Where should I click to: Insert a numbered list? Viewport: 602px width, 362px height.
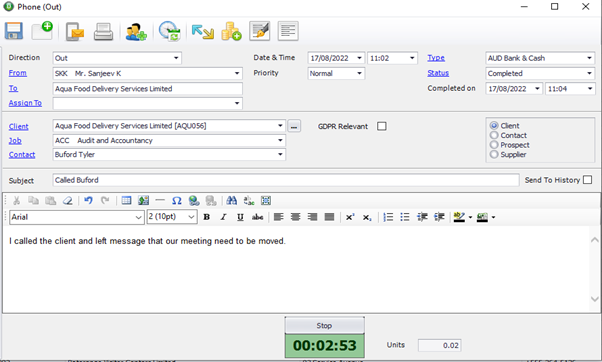pos(388,217)
